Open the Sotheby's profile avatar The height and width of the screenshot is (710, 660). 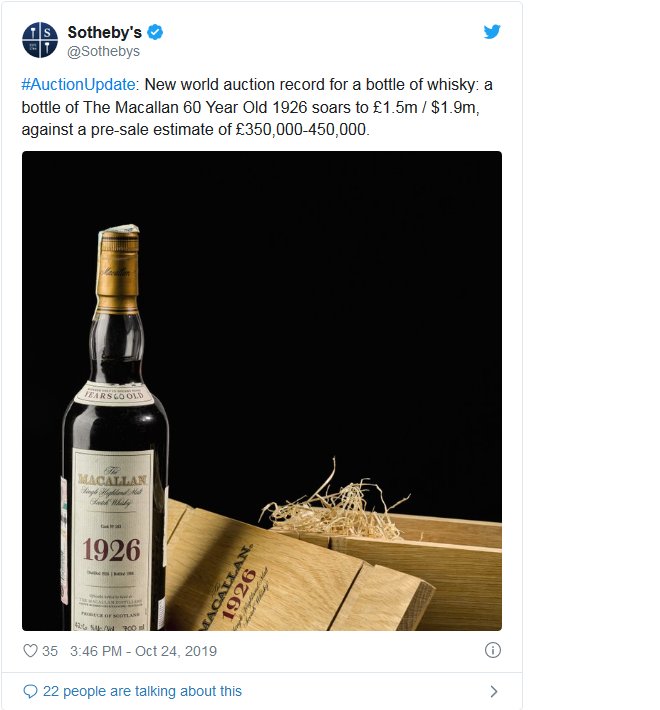click(x=40, y=40)
